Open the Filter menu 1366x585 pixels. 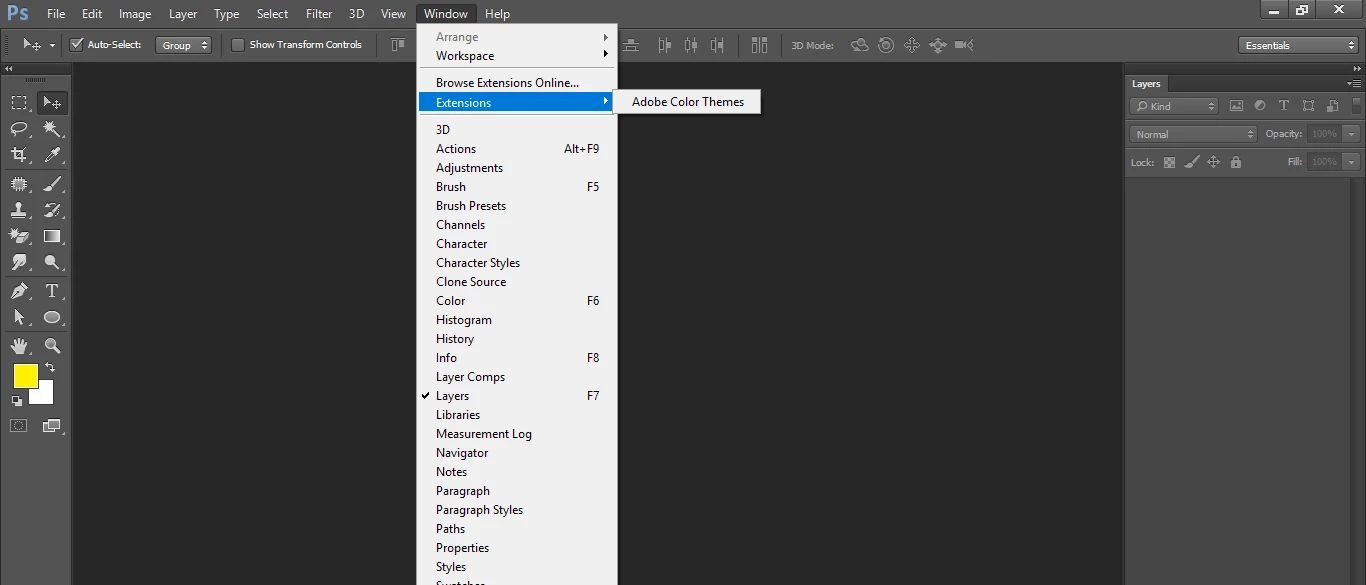(x=319, y=14)
